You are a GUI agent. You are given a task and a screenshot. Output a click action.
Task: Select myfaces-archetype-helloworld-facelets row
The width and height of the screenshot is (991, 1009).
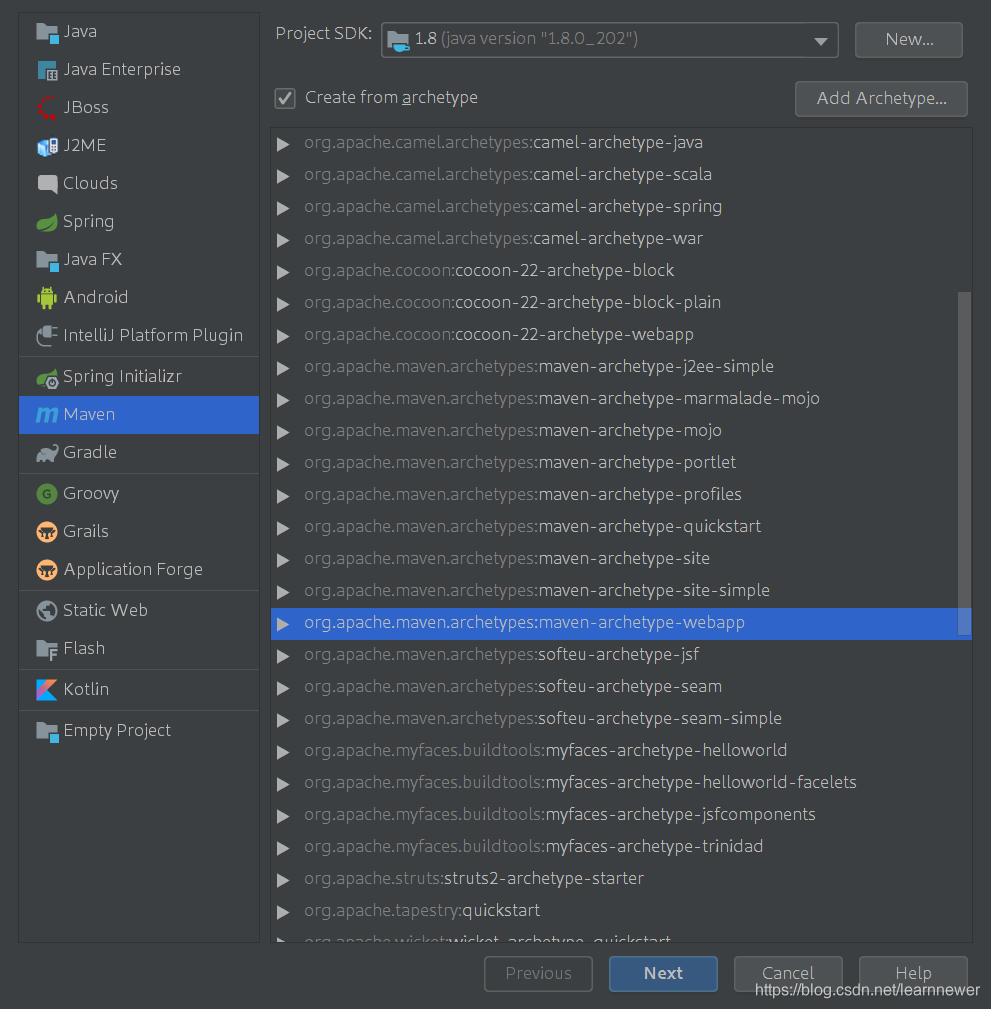coord(621,782)
